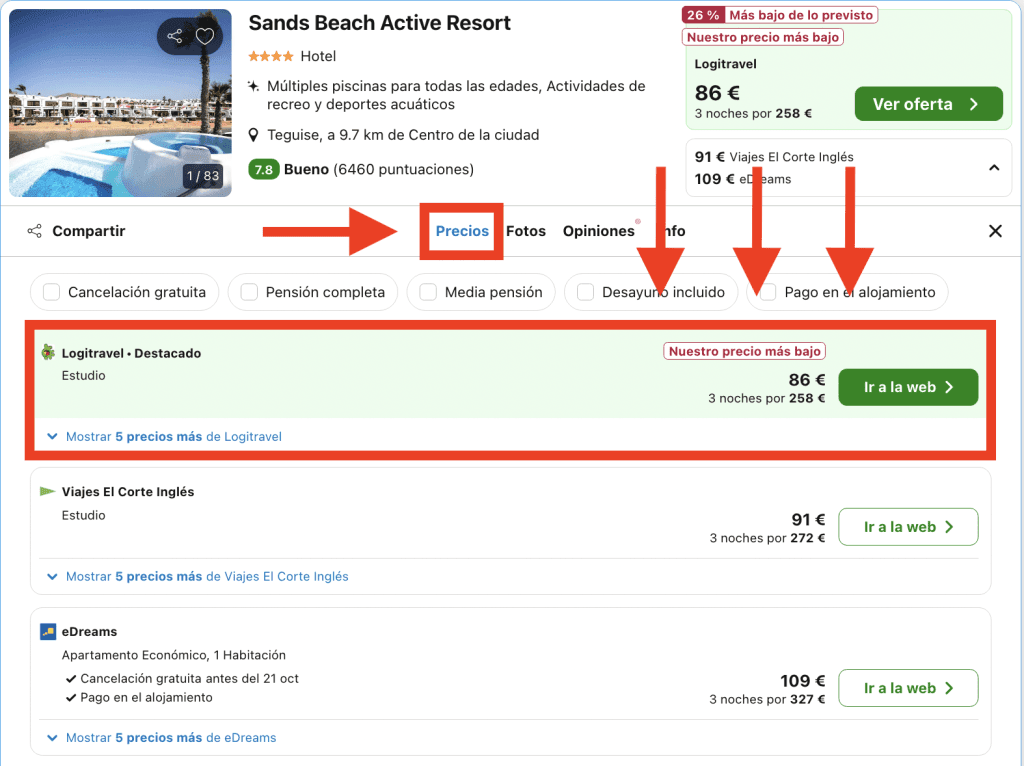The width and height of the screenshot is (1024, 766).
Task: Tap the heart favorite icon on photo
Action: point(205,36)
